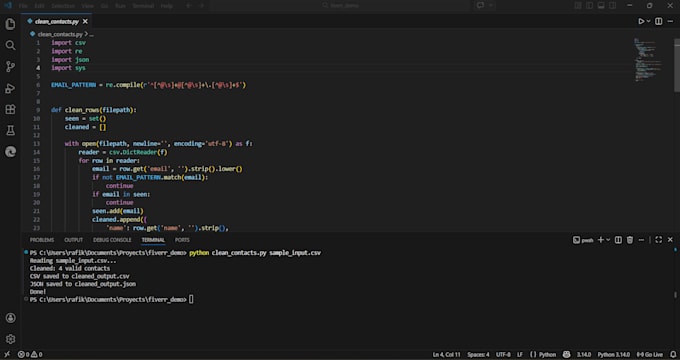The width and height of the screenshot is (680, 360).
Task: Open notifications bell icon
Action: click(673, 354)
